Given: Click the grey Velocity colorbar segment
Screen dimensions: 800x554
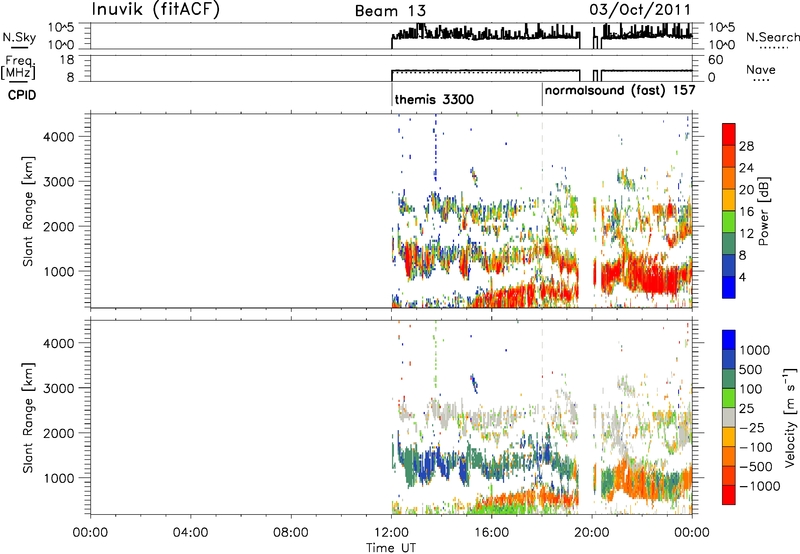Looking at the screenshot, I should [729, 418].
